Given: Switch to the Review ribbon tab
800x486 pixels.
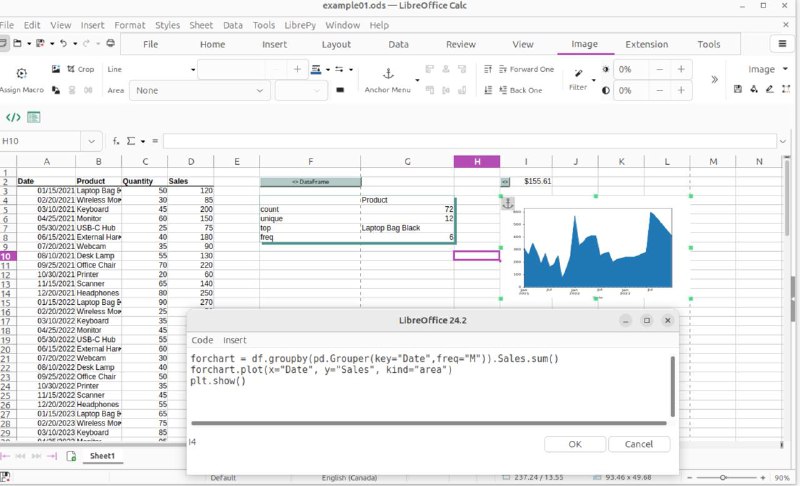Looking at the screenshot, I should [x=461, y=44].
